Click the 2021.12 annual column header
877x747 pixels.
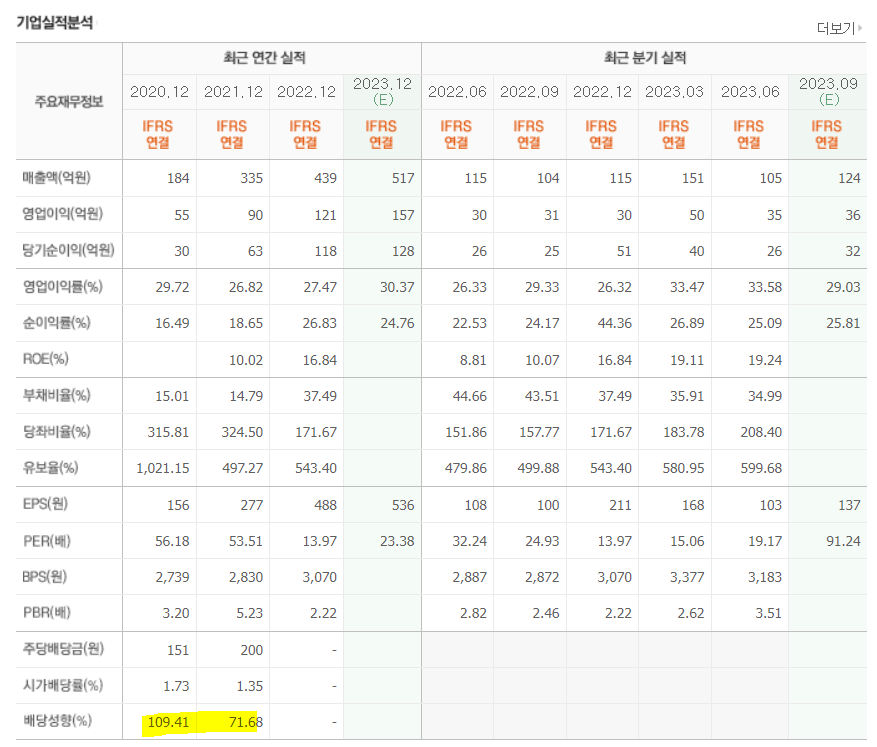233,92
